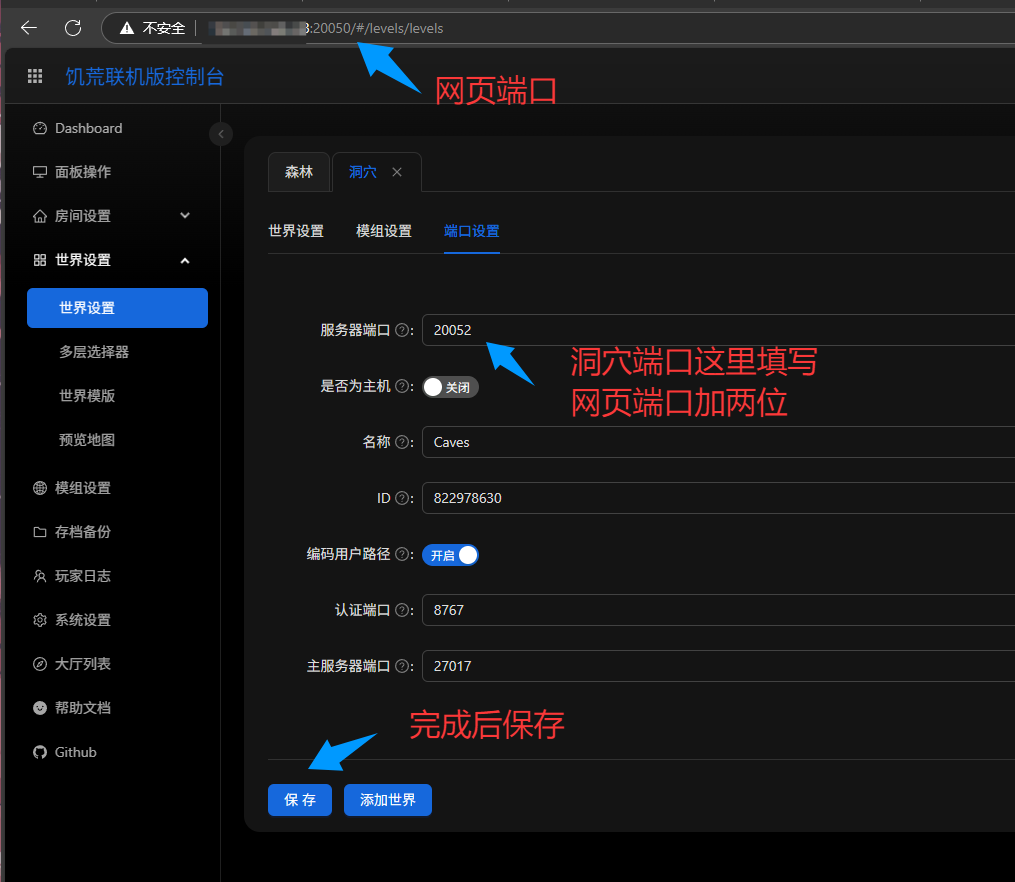The height and width of the screenshot is (882, 1015).
Task: Click the apps grid icon in header
Action: point(35,76)
